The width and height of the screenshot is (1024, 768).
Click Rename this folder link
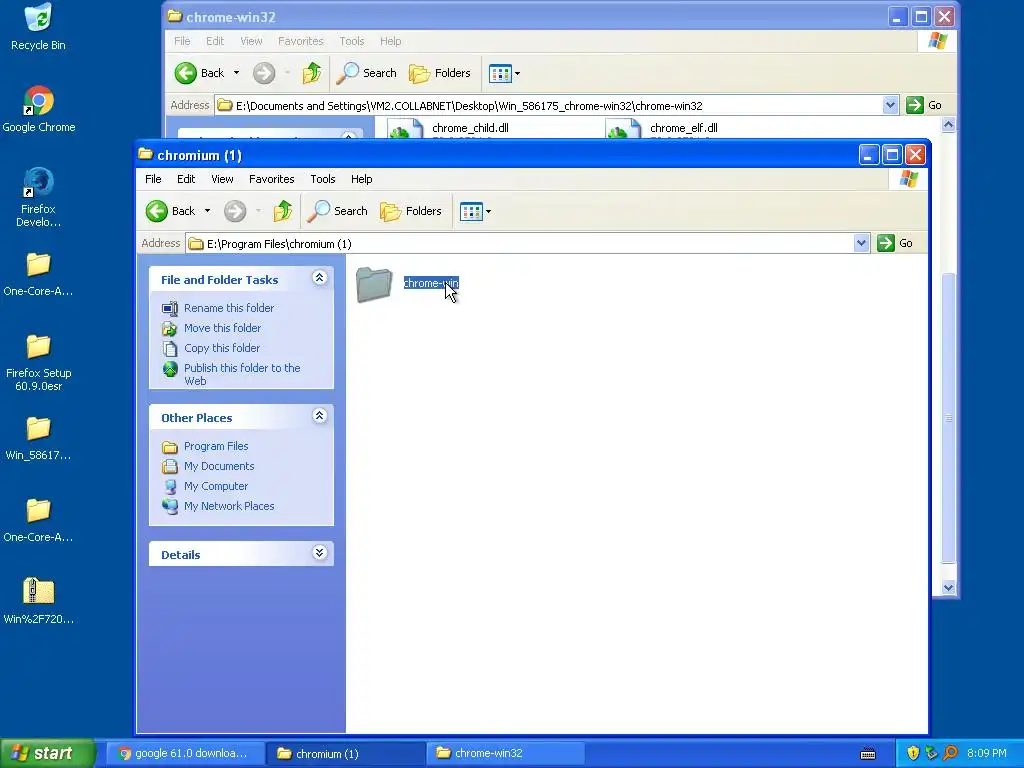click(229, 308)
